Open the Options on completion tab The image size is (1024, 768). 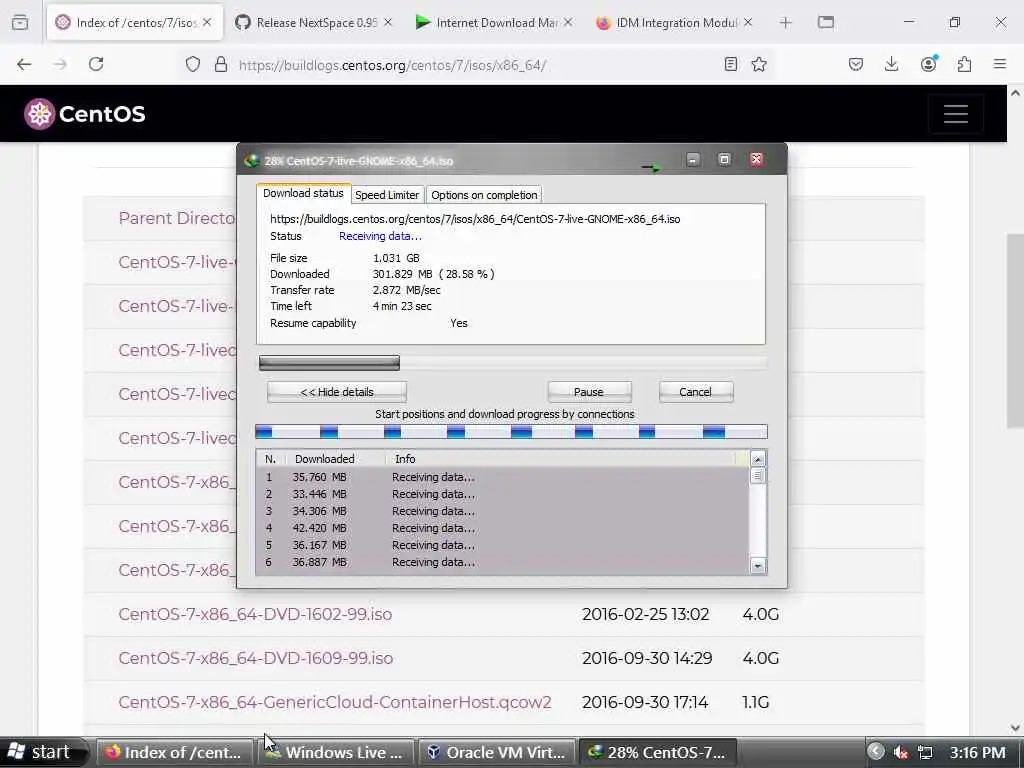pyautogui.click(x=484, y=195)
